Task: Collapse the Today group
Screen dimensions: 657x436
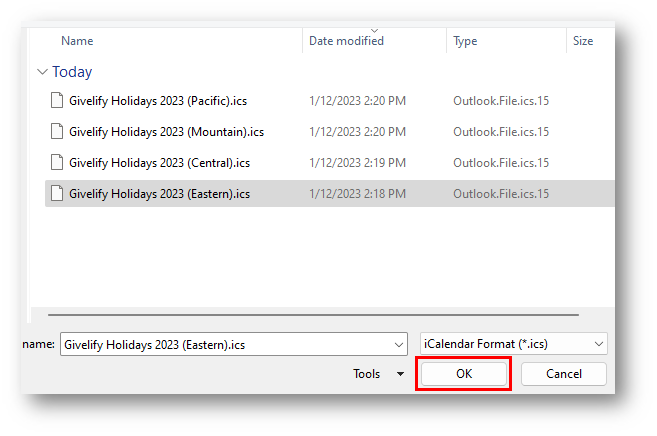Action: 42,72
